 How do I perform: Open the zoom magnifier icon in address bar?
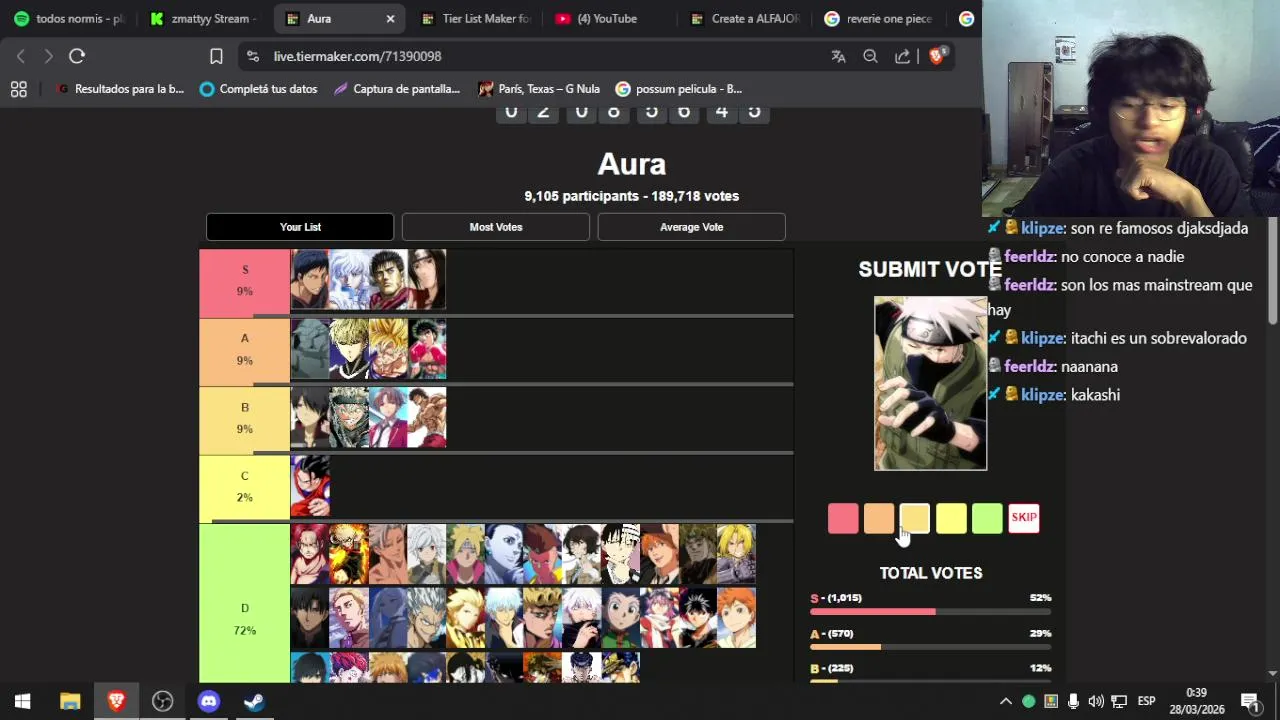870,56
